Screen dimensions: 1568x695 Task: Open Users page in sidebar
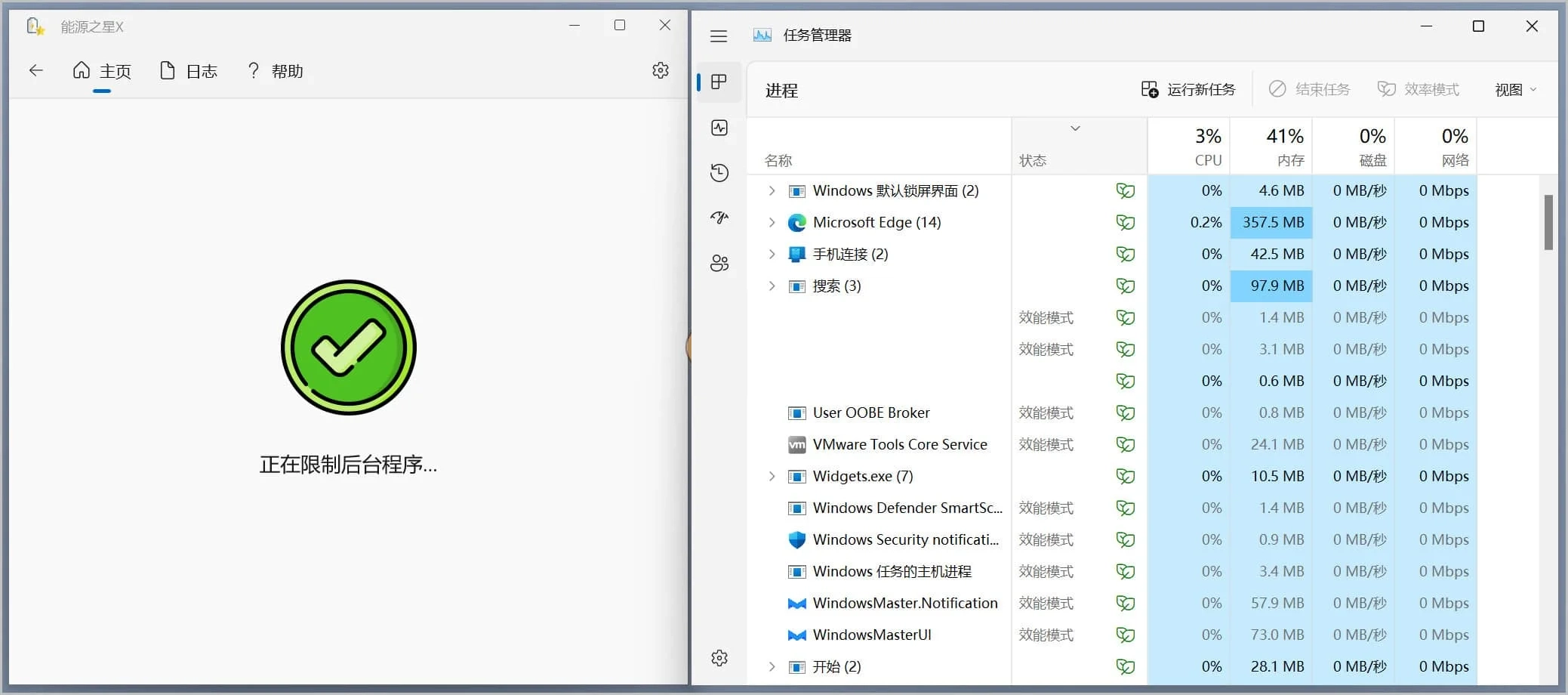point(719,264)
